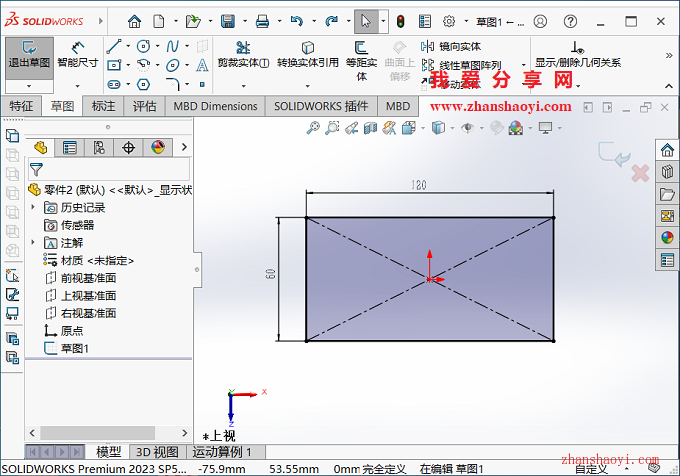Screen dimensions: 680x476
Task: Select the Line sketch tool
Action: tap(114, 46)
